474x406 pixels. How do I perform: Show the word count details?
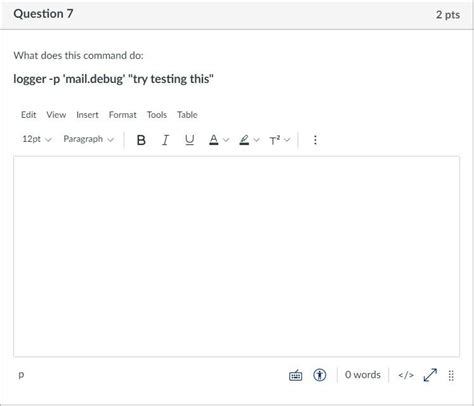(363, 375)
